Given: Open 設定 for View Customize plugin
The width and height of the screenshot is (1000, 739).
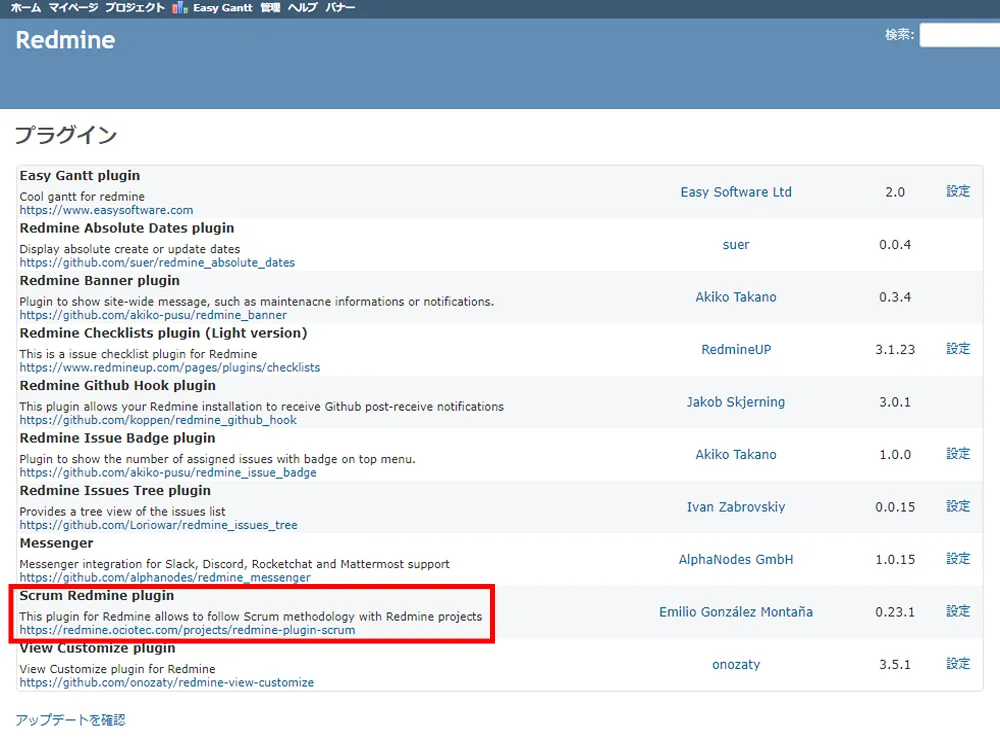Looking at the screenshot, I should pos(958,664).
